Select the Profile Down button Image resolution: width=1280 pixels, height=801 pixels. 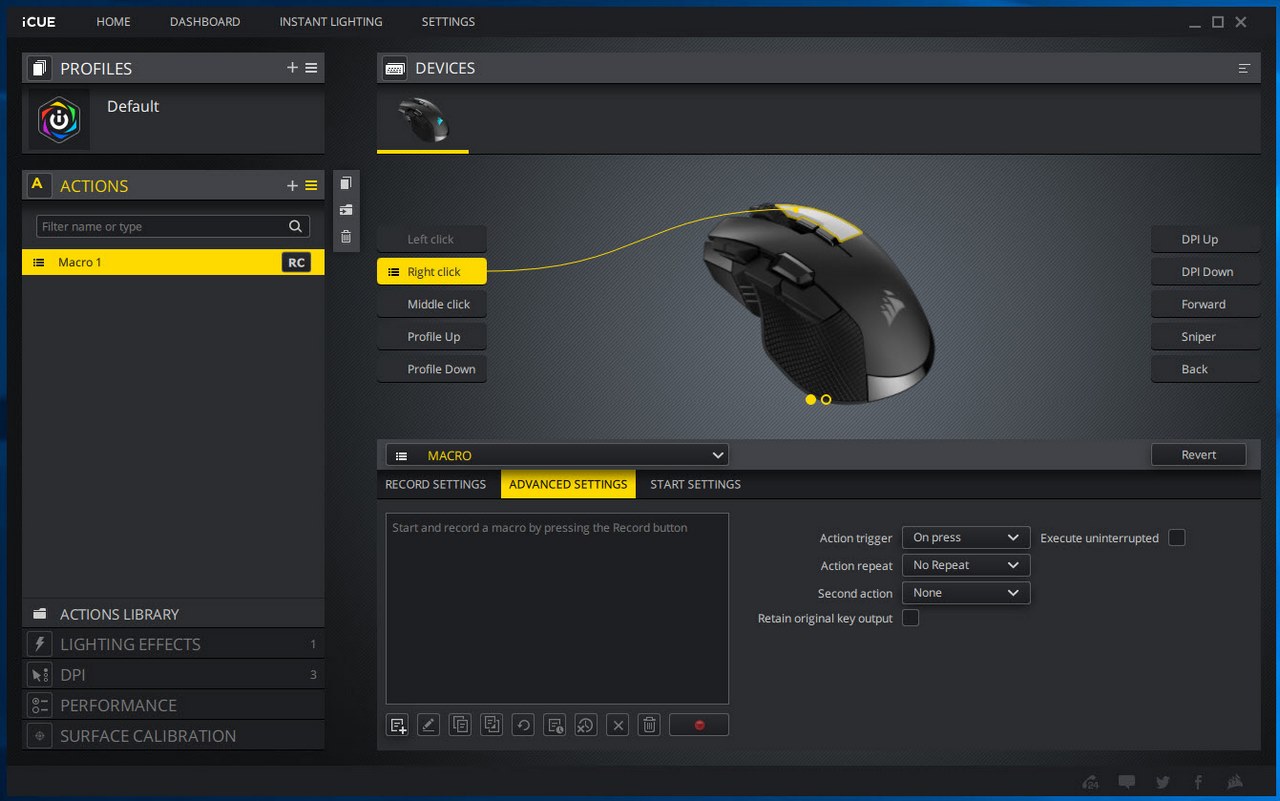[x=432, y=369]
